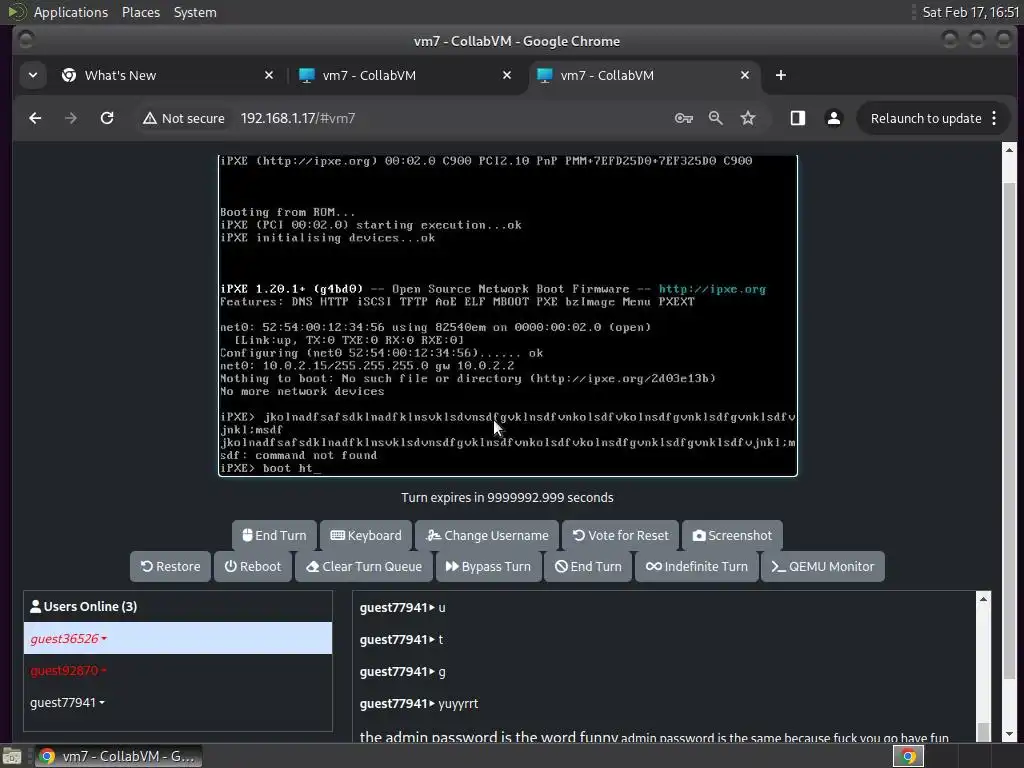Viewport: 1024px width, 768px height.
Task: Enable Indefinite Turn
Action: (696, 566)
